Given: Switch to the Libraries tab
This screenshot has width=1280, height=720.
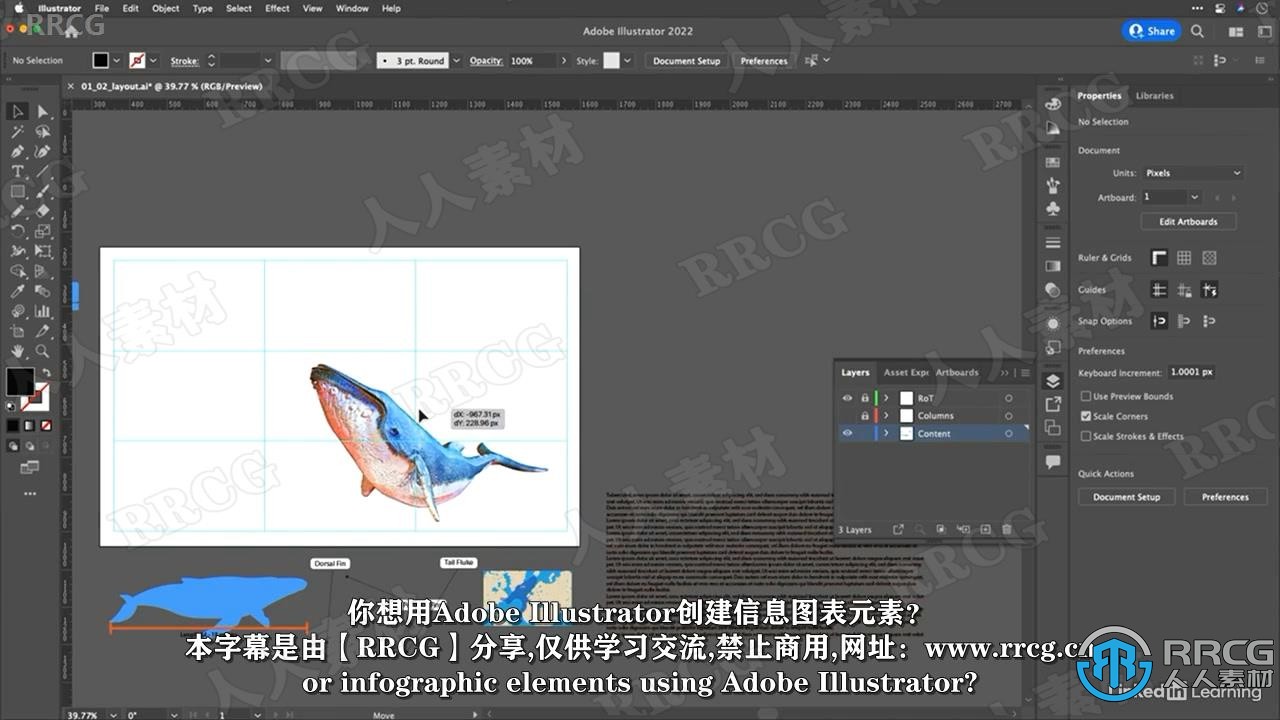Looking at the screenshot, I should (x=1154, y=96).
